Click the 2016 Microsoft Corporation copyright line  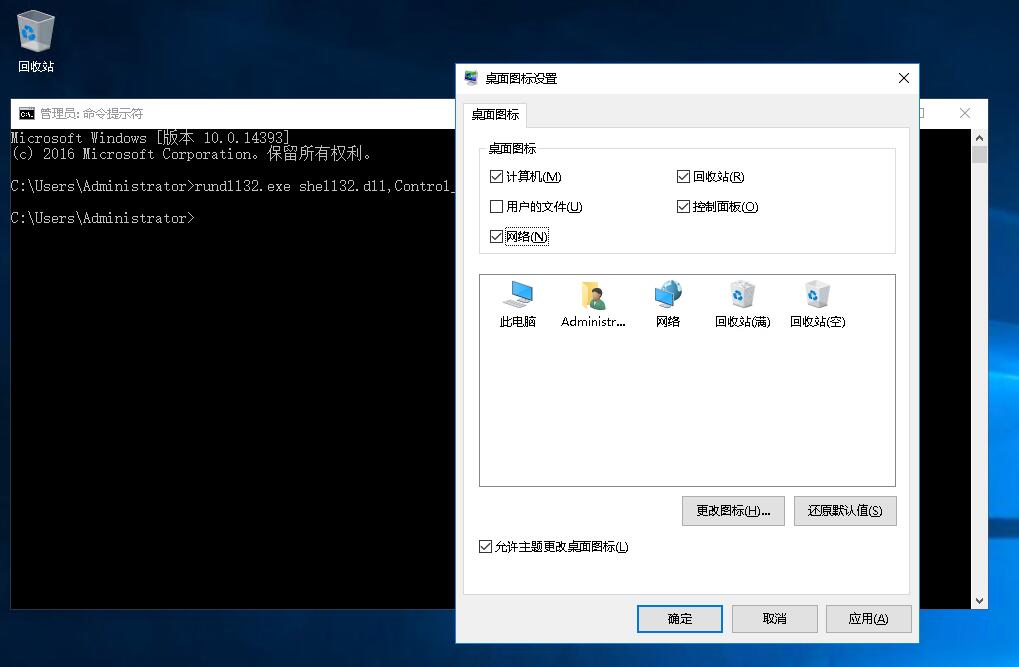(x=191, y=154)
